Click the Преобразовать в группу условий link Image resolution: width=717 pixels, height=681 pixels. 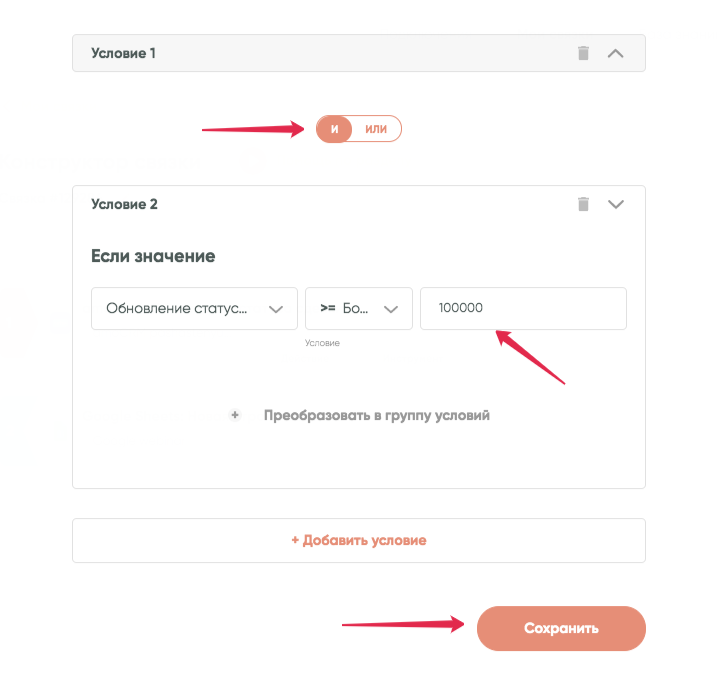[x=376, y=415]
